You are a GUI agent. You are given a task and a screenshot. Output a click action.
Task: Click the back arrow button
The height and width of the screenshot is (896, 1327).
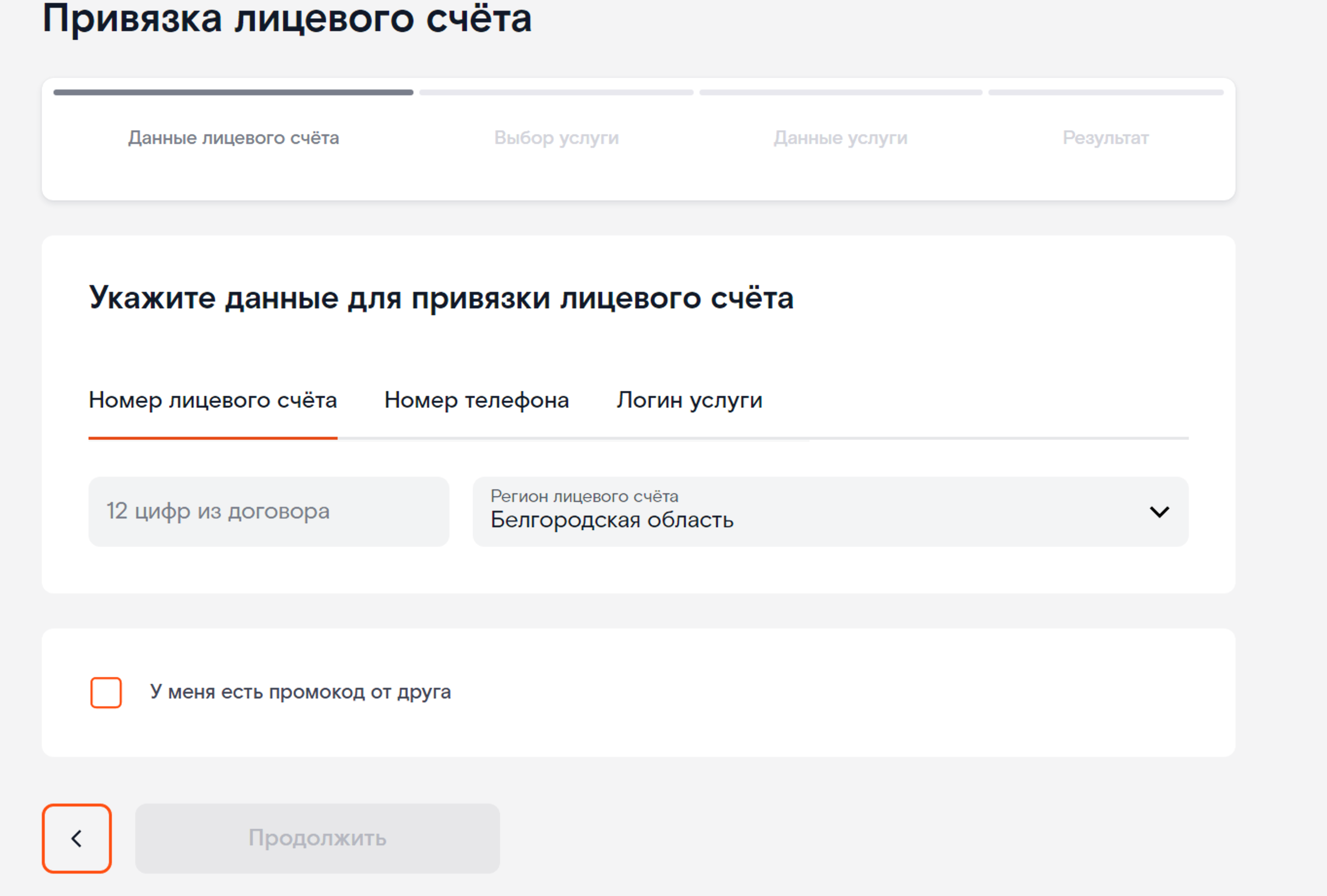click(x=76, y=838)
